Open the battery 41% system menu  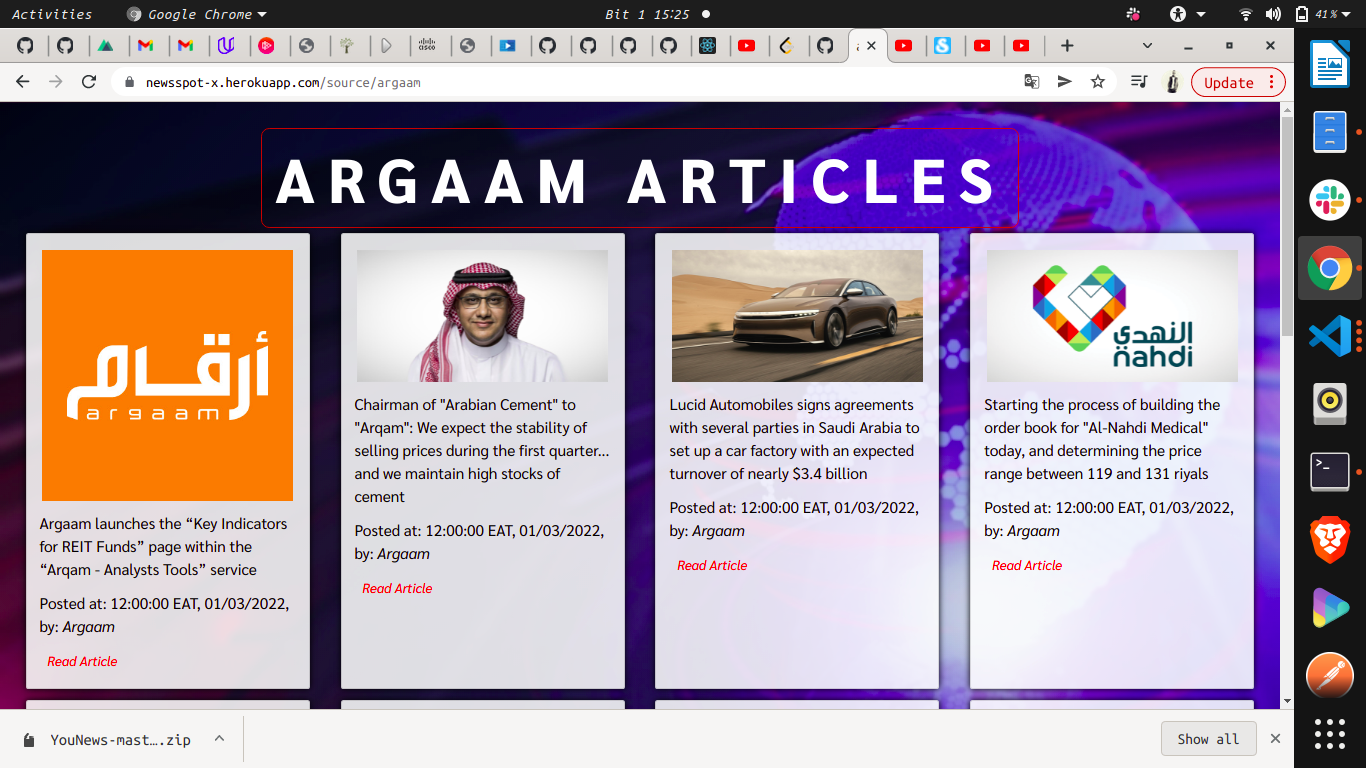click(x=1323, y=14)
